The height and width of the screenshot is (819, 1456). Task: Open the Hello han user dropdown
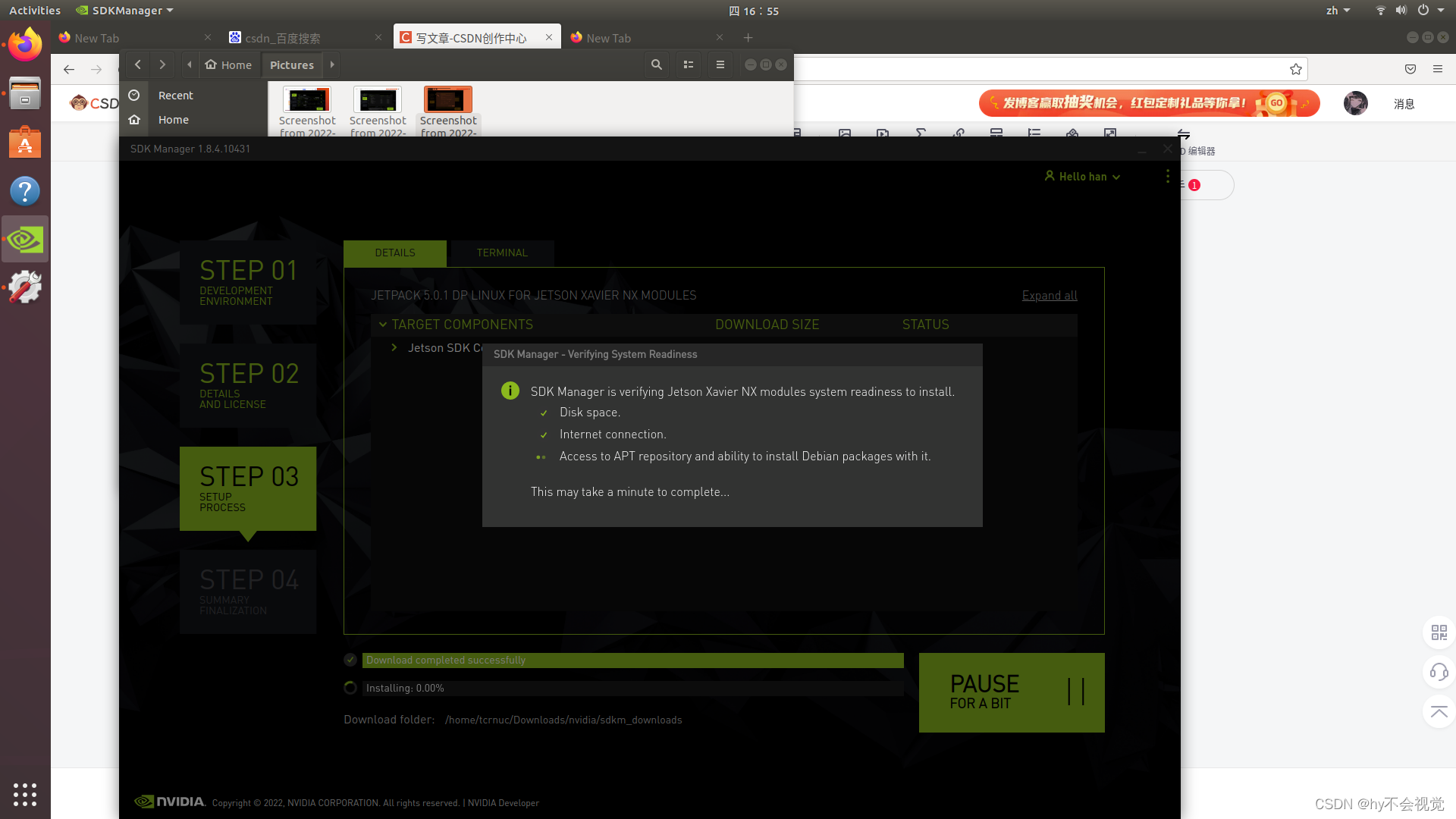pyautogui.click(x=1083, y=177)
